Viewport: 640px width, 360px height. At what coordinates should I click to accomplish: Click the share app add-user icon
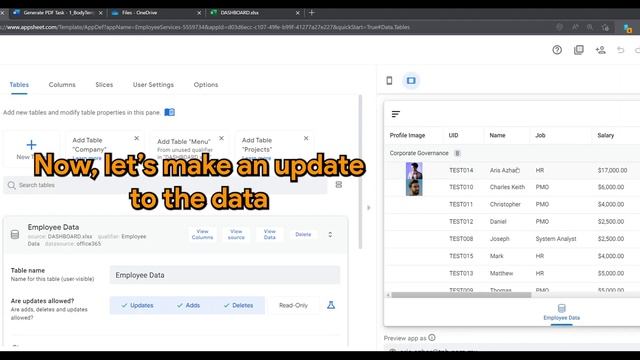click(600, 50)
